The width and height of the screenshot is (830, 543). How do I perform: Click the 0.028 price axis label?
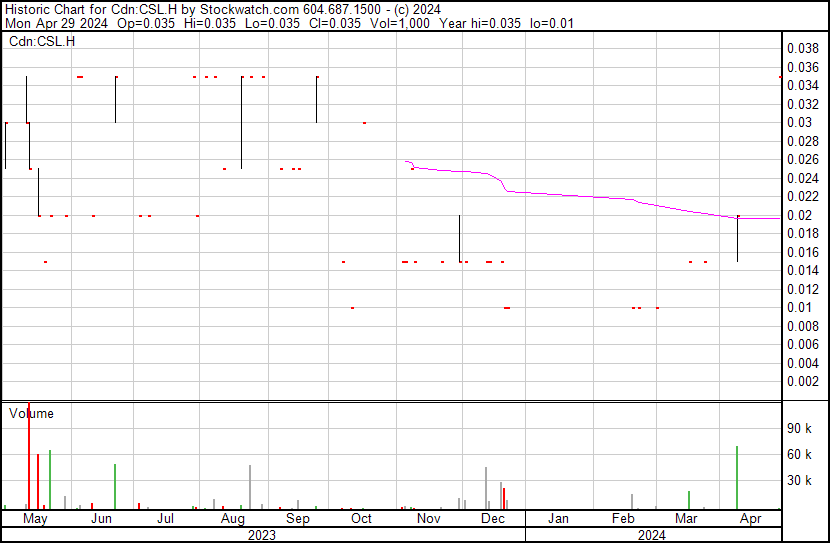click(802, 141)
